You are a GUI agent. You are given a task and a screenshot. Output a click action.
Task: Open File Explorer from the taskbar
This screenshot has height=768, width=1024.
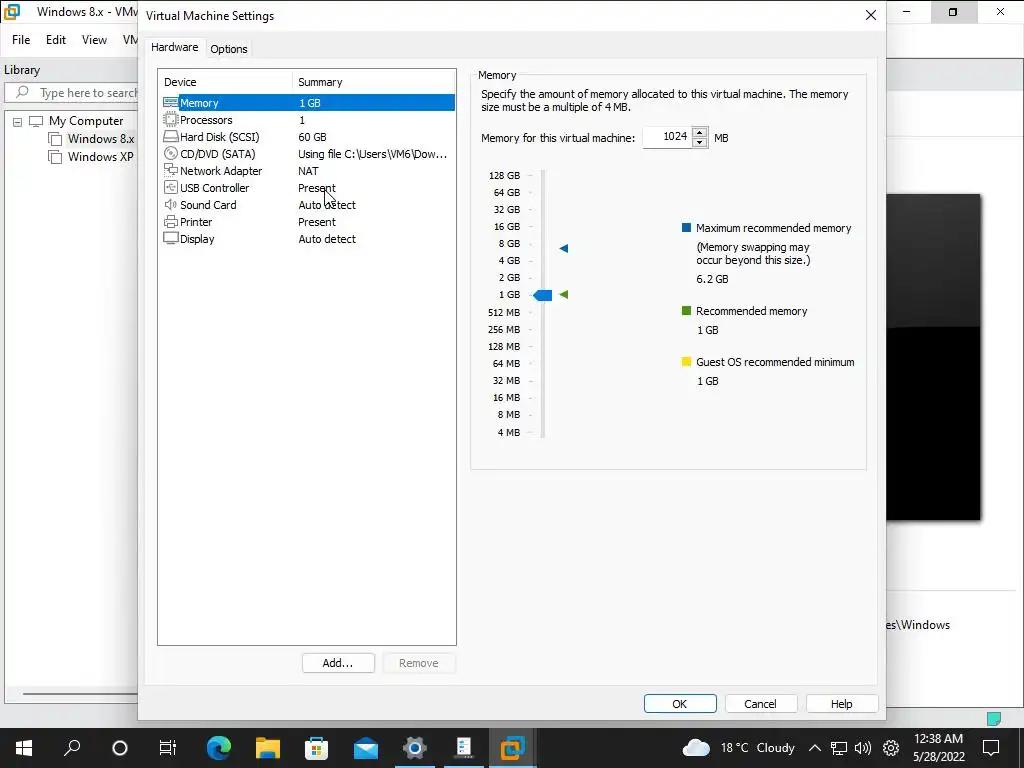point(268,748)
